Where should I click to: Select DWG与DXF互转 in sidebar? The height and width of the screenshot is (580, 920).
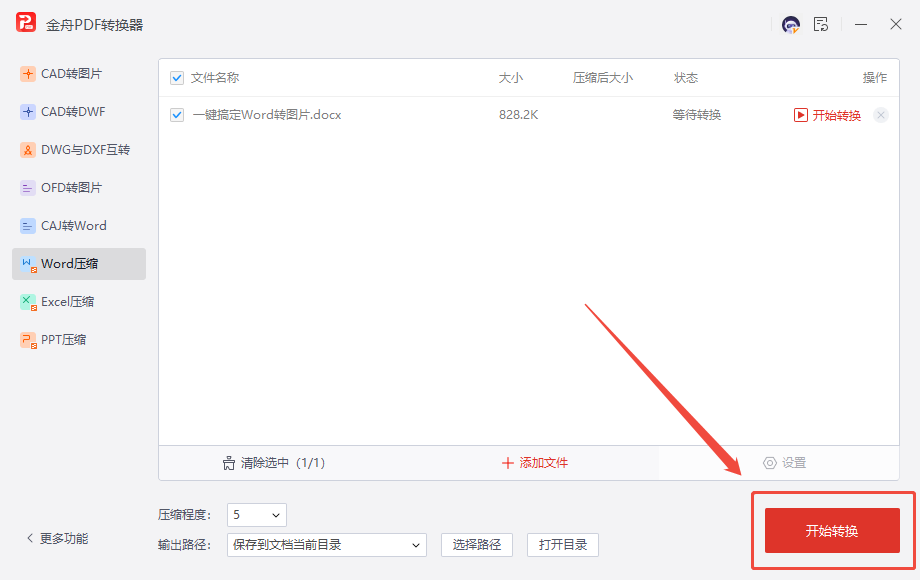point(79,150)
